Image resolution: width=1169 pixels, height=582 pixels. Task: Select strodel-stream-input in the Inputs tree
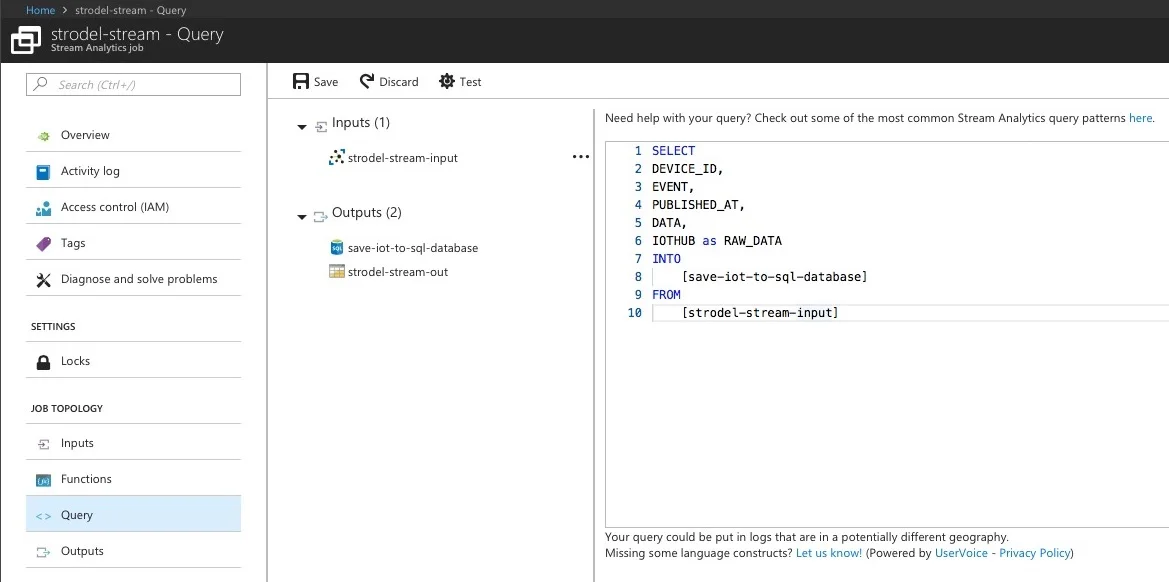pos(403,158)
